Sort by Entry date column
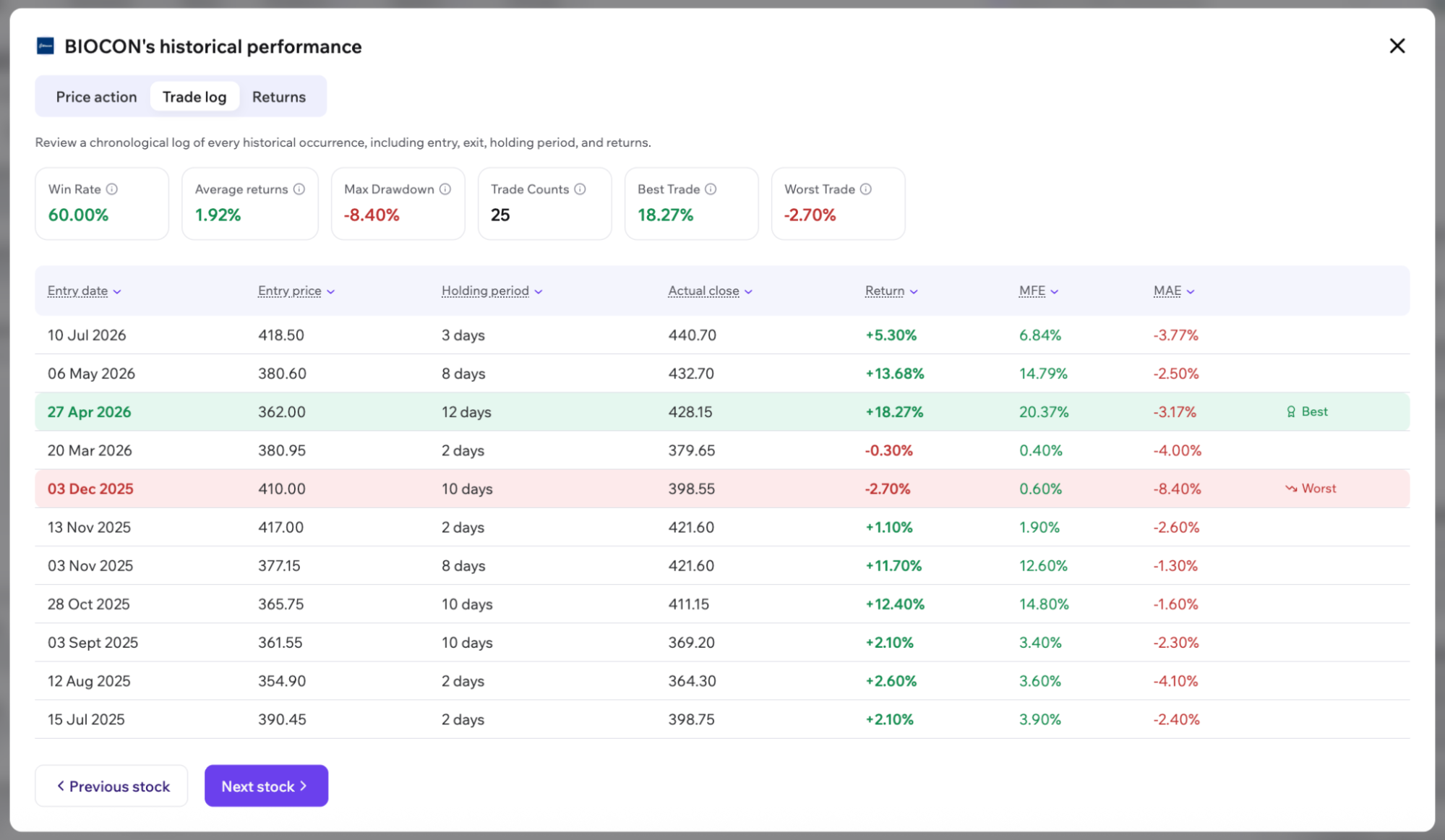Viewport: 1445px width, 840px height. pos(85,291)
